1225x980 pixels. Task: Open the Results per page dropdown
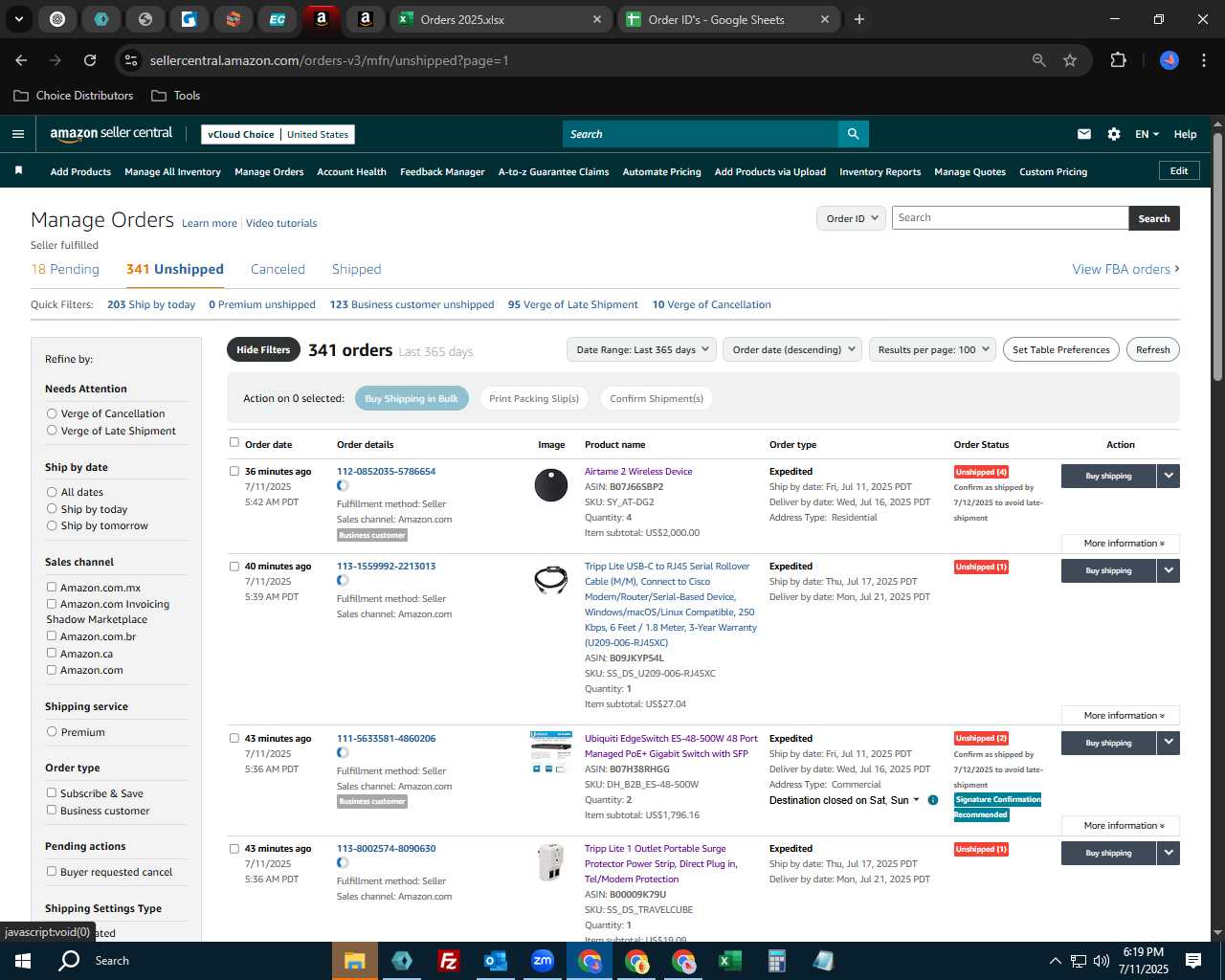click(x=933, y=349)
